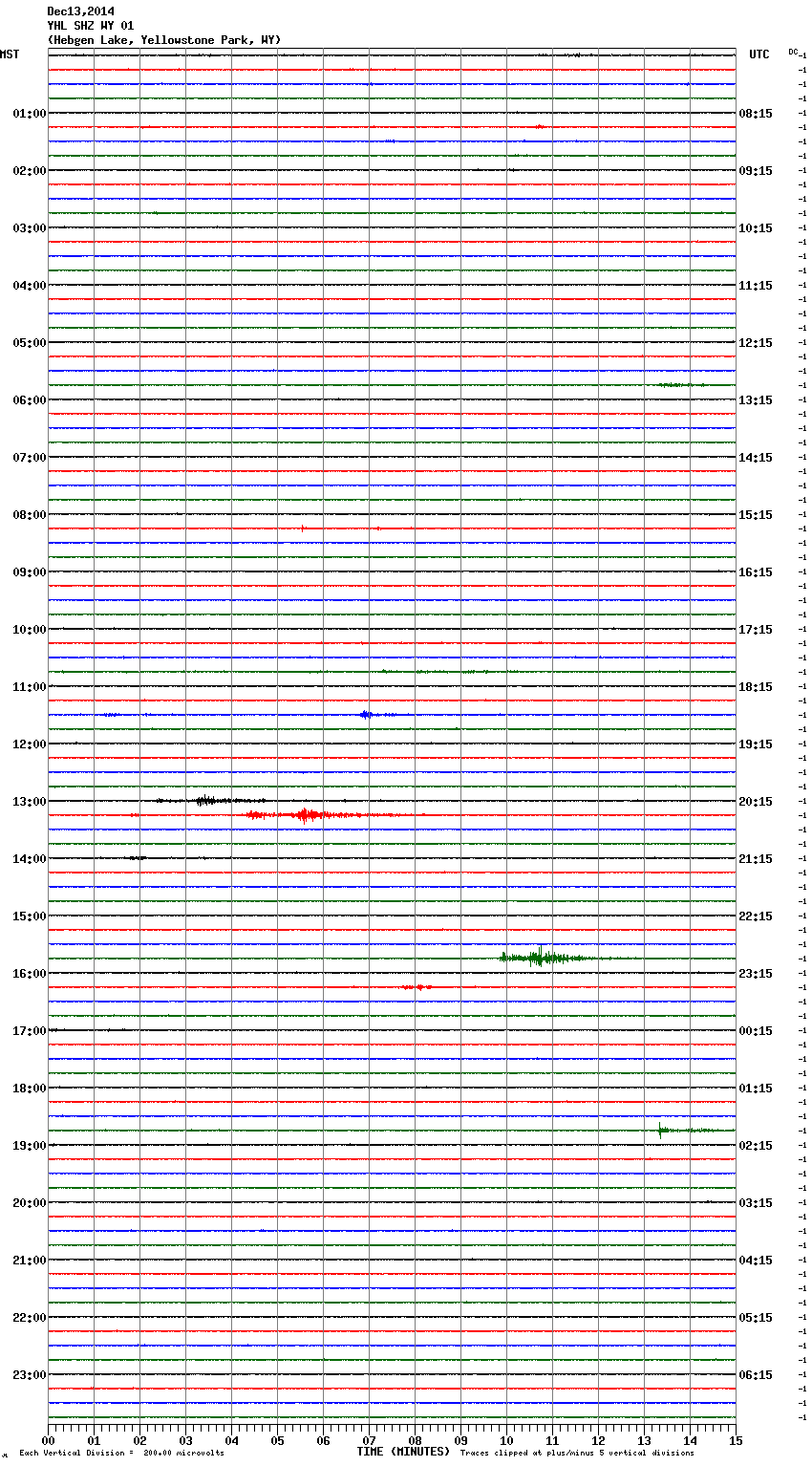Screen dimensions: 812x1466
Task: Click the 04:15 UTC time label
Action: (756, 1261)
